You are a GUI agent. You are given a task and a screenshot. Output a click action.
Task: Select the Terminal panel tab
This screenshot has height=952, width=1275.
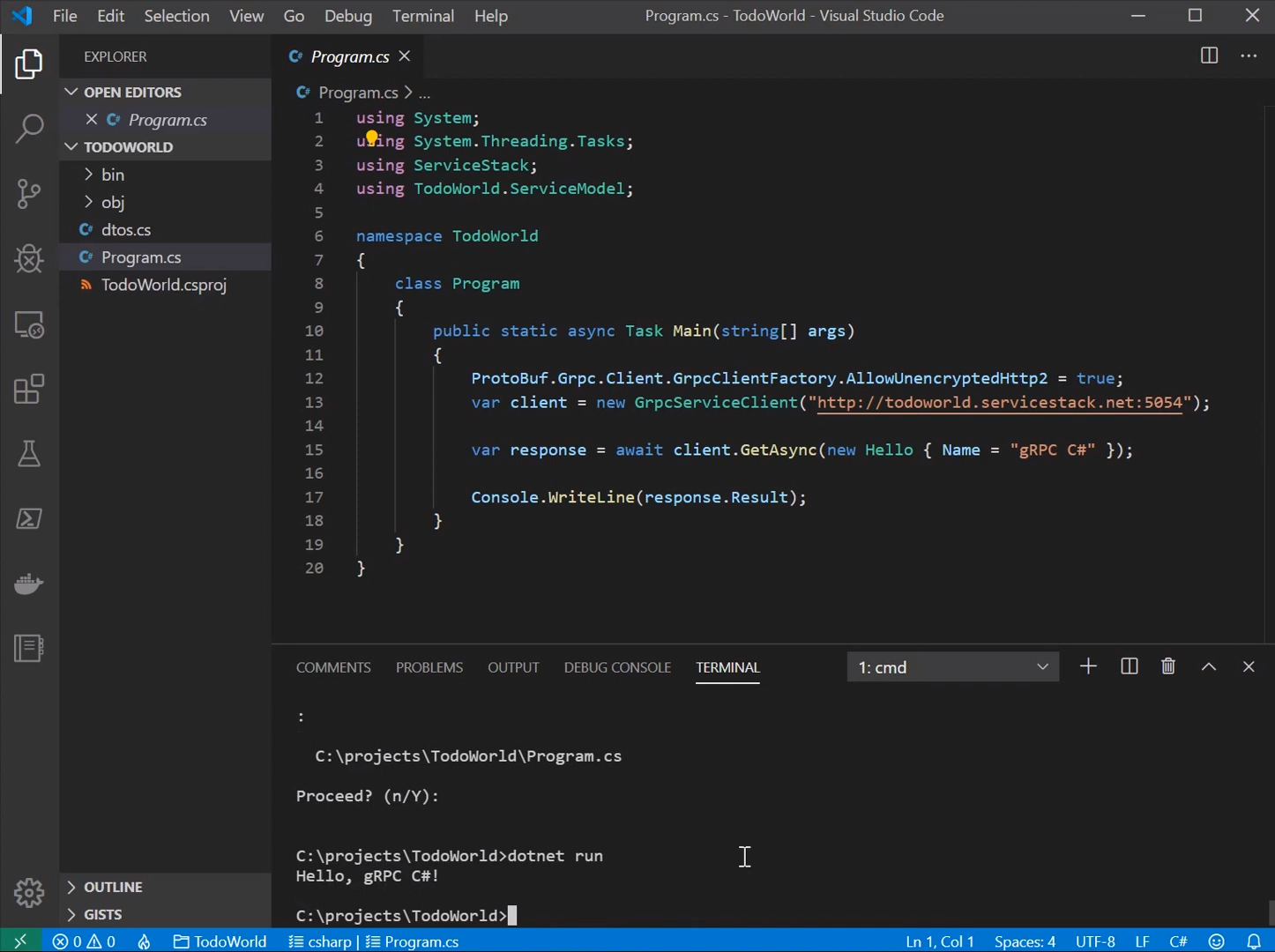tap(727, 667)
